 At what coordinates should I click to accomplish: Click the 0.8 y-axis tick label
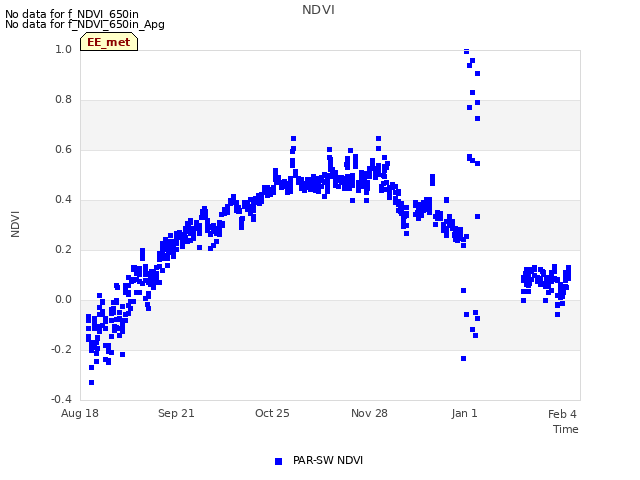pyautogui.click(x=63, y=100)
